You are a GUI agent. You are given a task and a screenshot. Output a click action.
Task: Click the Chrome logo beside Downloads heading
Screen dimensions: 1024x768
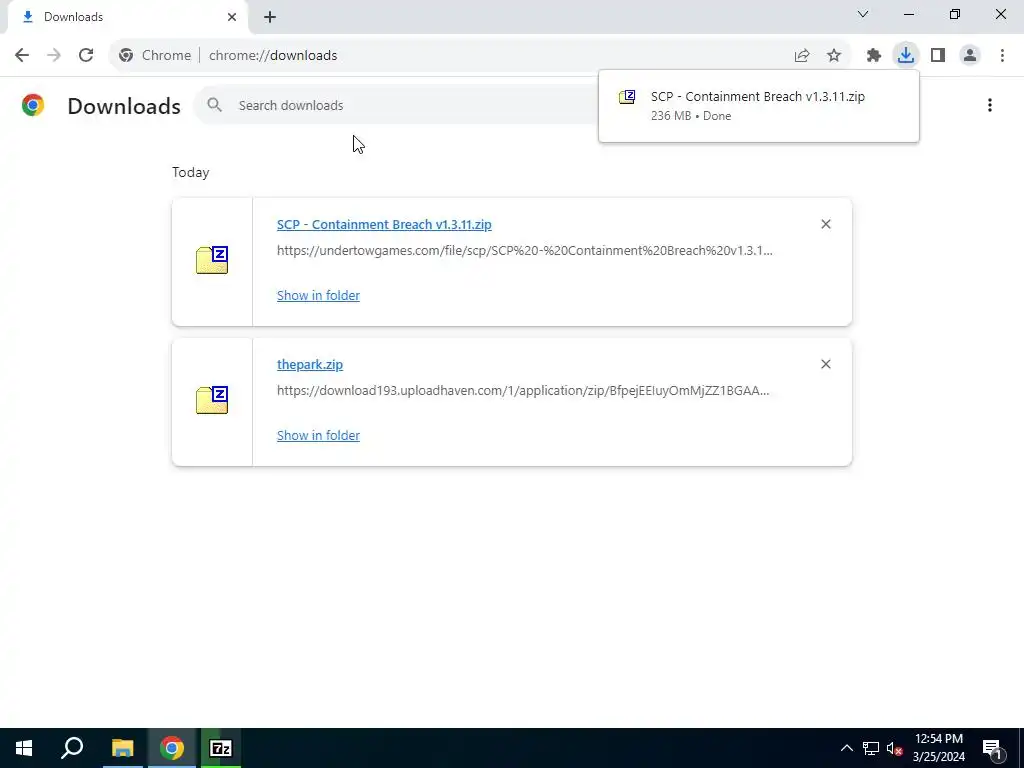point(33,105)
